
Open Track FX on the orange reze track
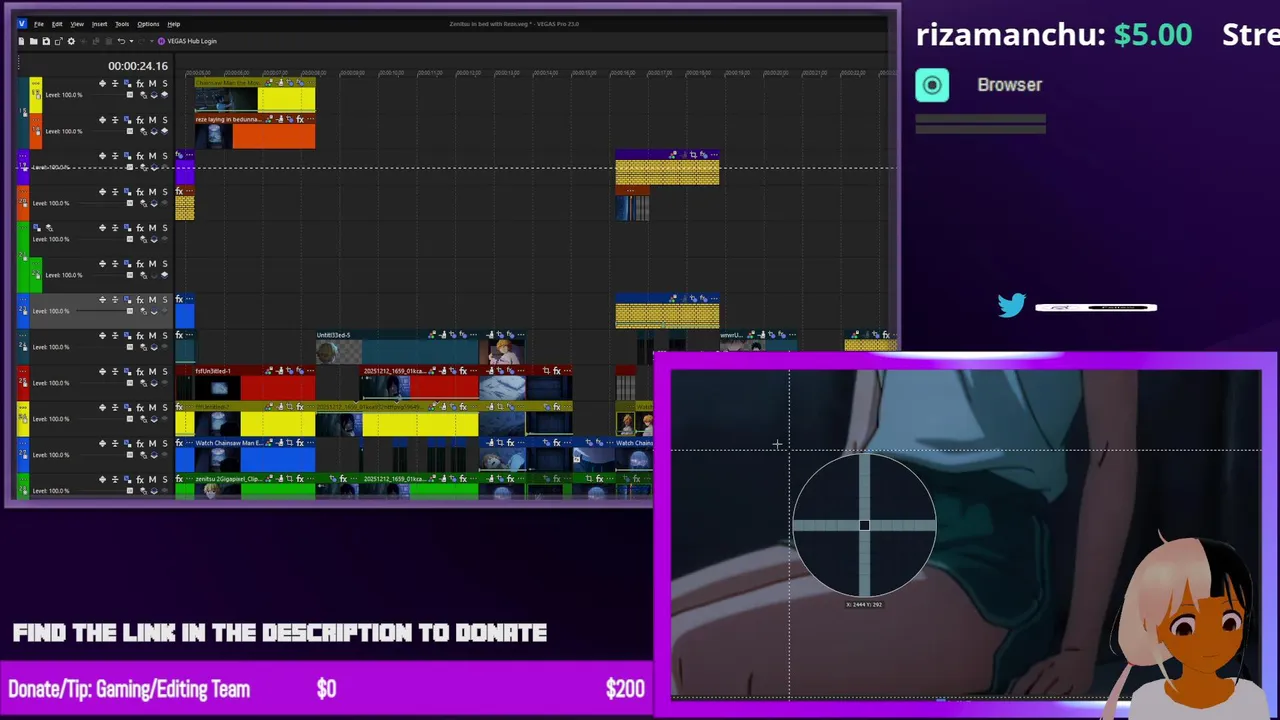pyautogui.click(x=140, y=120)
